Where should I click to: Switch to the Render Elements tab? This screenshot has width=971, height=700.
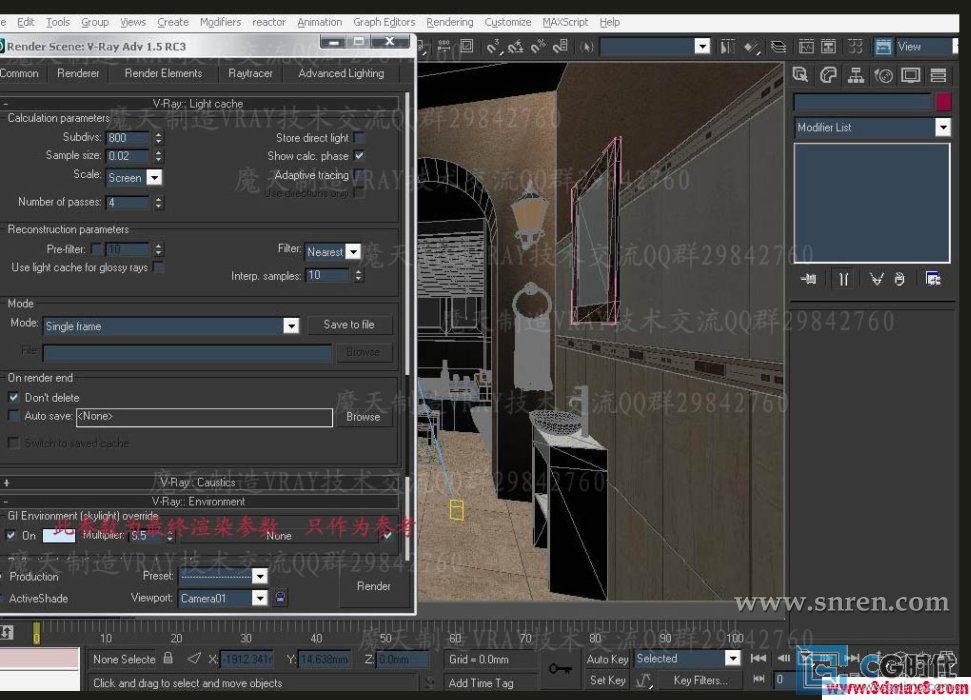click(163, 73)
